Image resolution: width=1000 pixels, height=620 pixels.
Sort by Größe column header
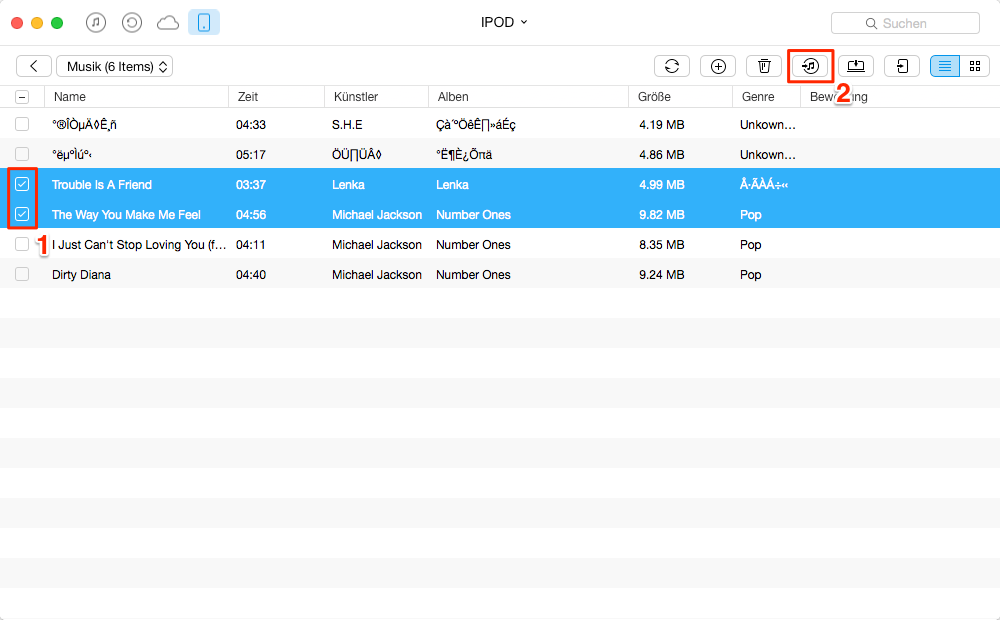tap(680, 97)
